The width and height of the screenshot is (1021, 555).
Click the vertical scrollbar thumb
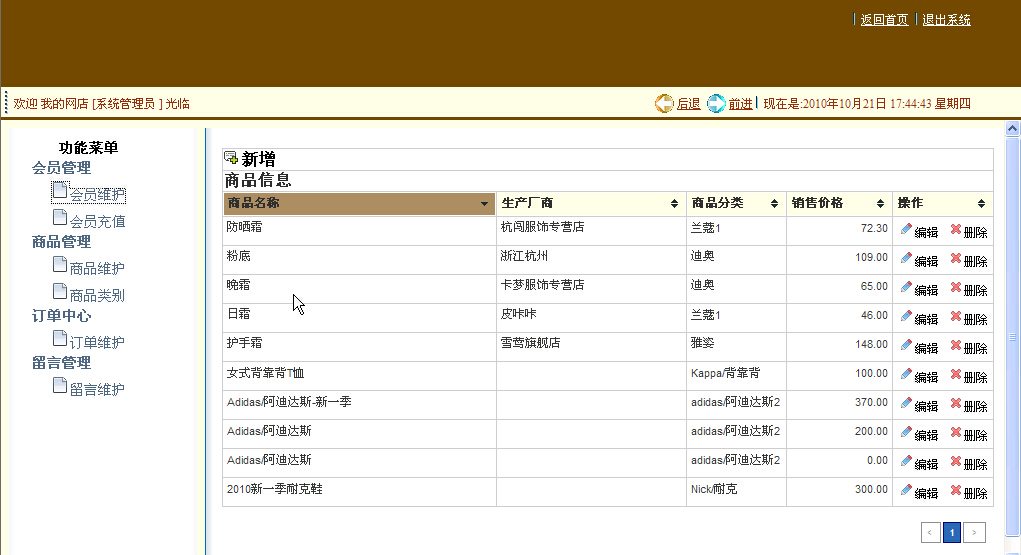point(1013,335)
